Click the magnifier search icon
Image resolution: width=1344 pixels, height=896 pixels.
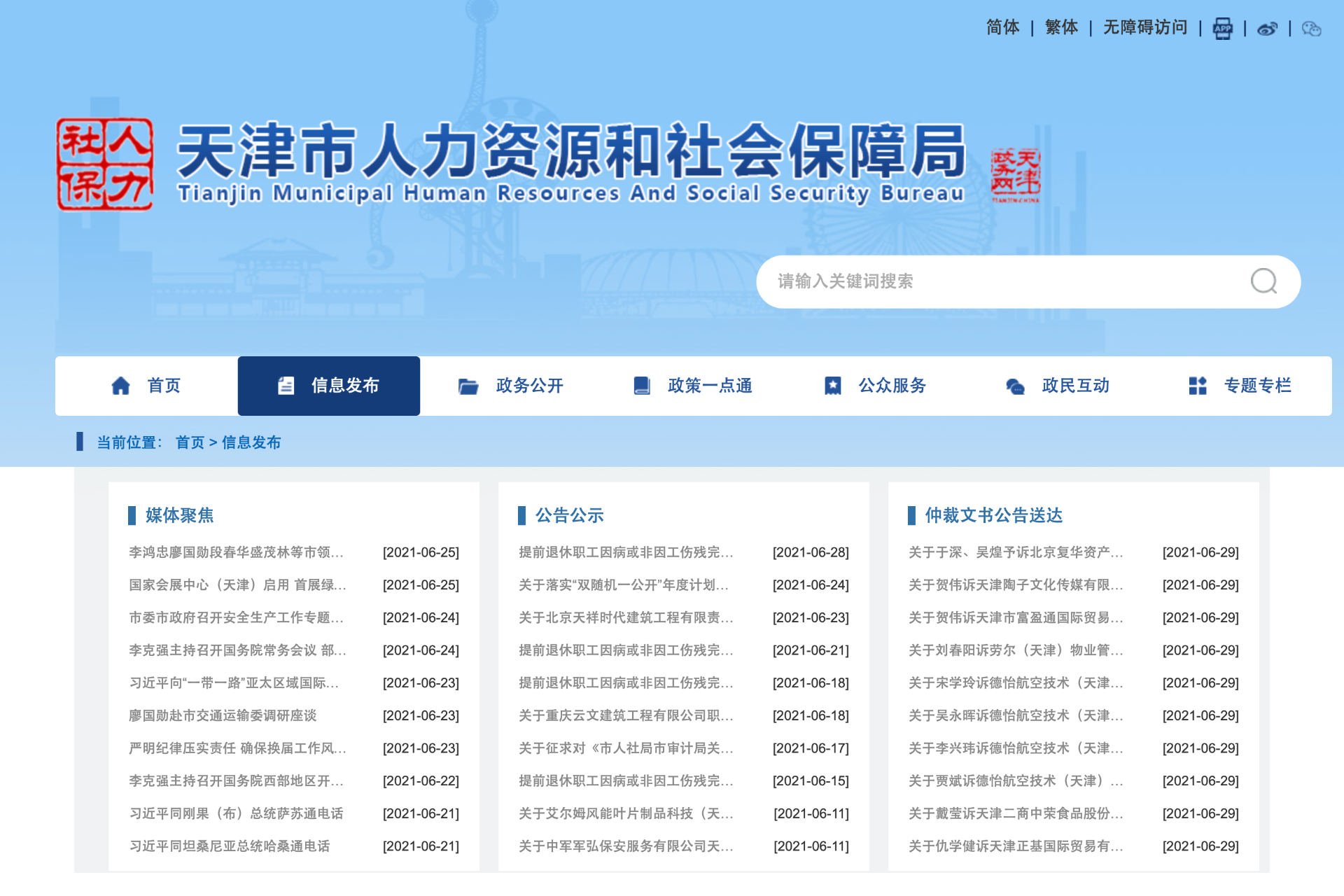point(1263,281)
